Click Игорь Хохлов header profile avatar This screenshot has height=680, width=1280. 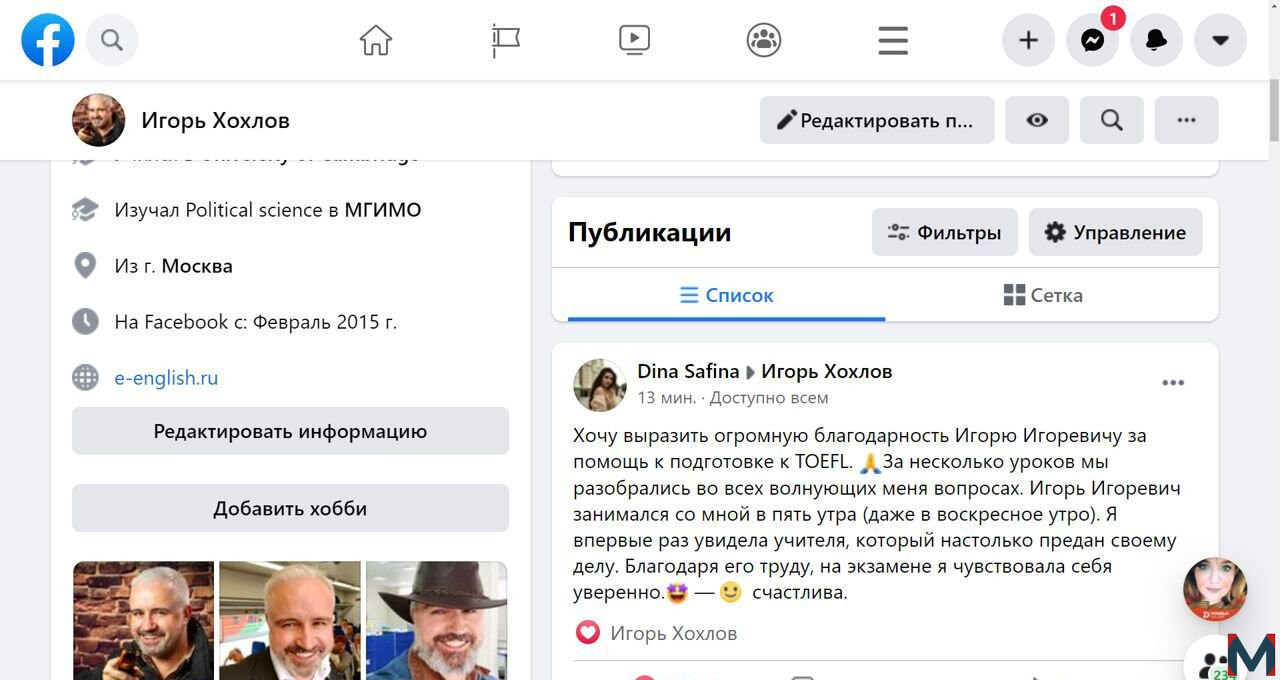pyautogui.click(x=98, y=120)
